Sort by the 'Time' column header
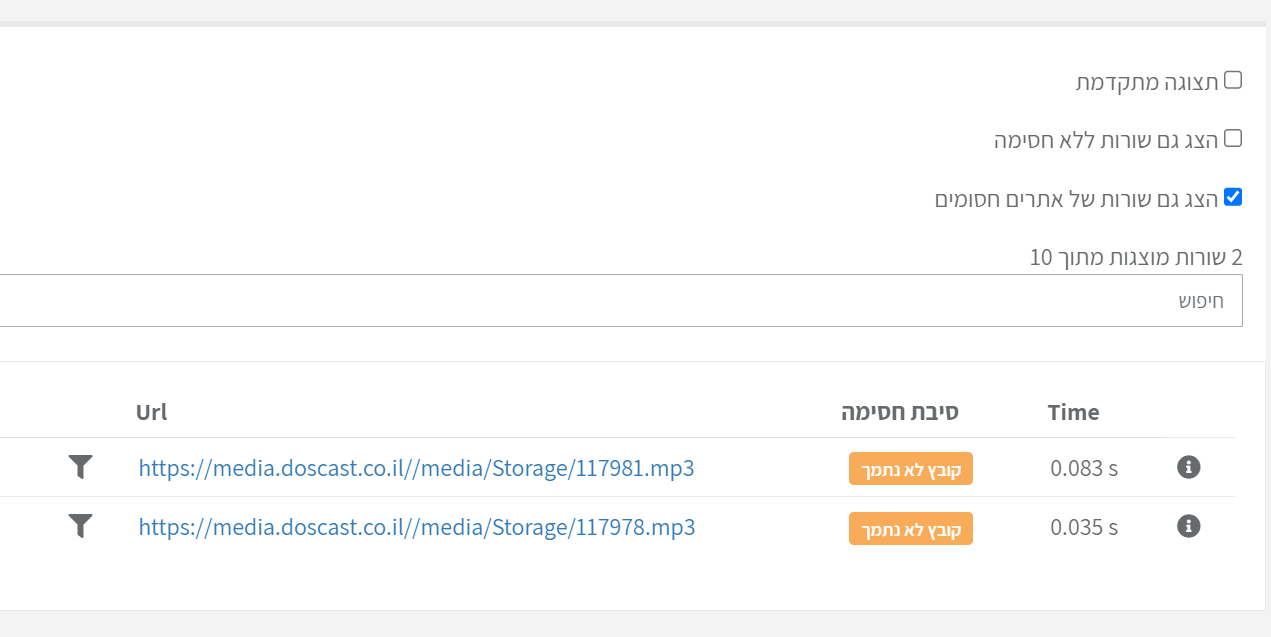Image resolution: width=1271 pixels, height=637 pixels. click(1073, 412)
